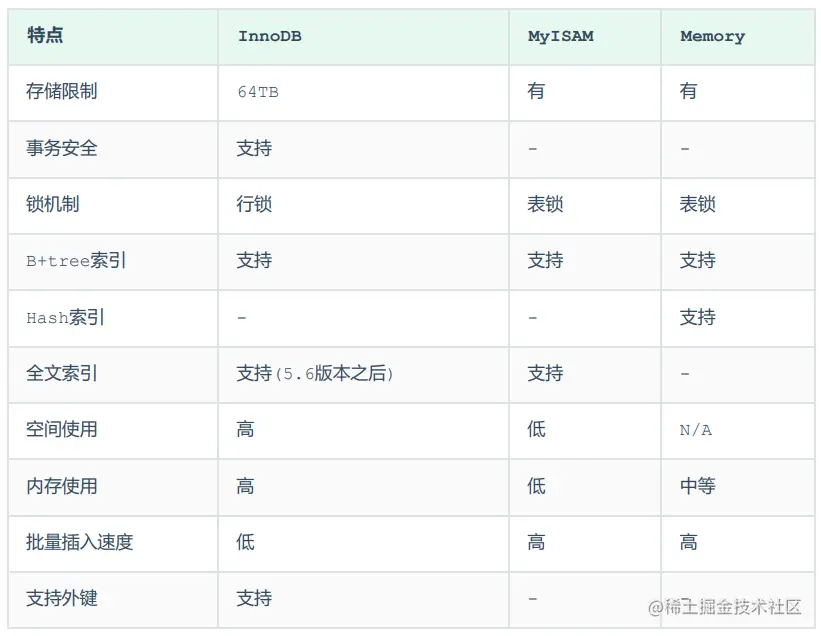Viewport: 821px width, 636px height.
Task: Click the 稀土掘金技术社区 watermark
Action: point(727,606)
